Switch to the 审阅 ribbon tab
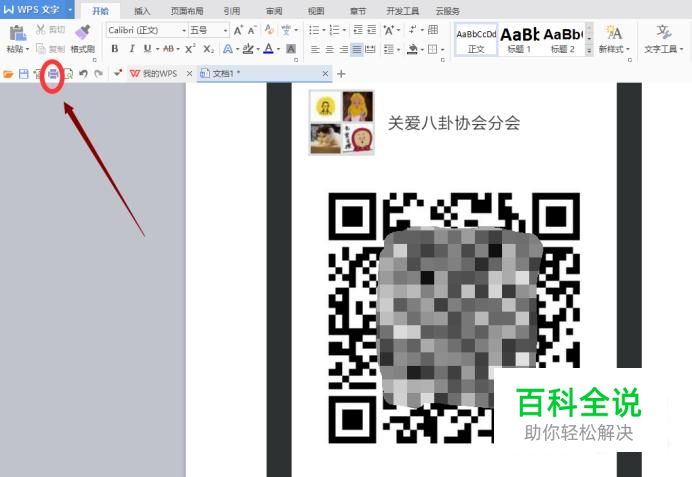692x477 pixels. (274, 11)
